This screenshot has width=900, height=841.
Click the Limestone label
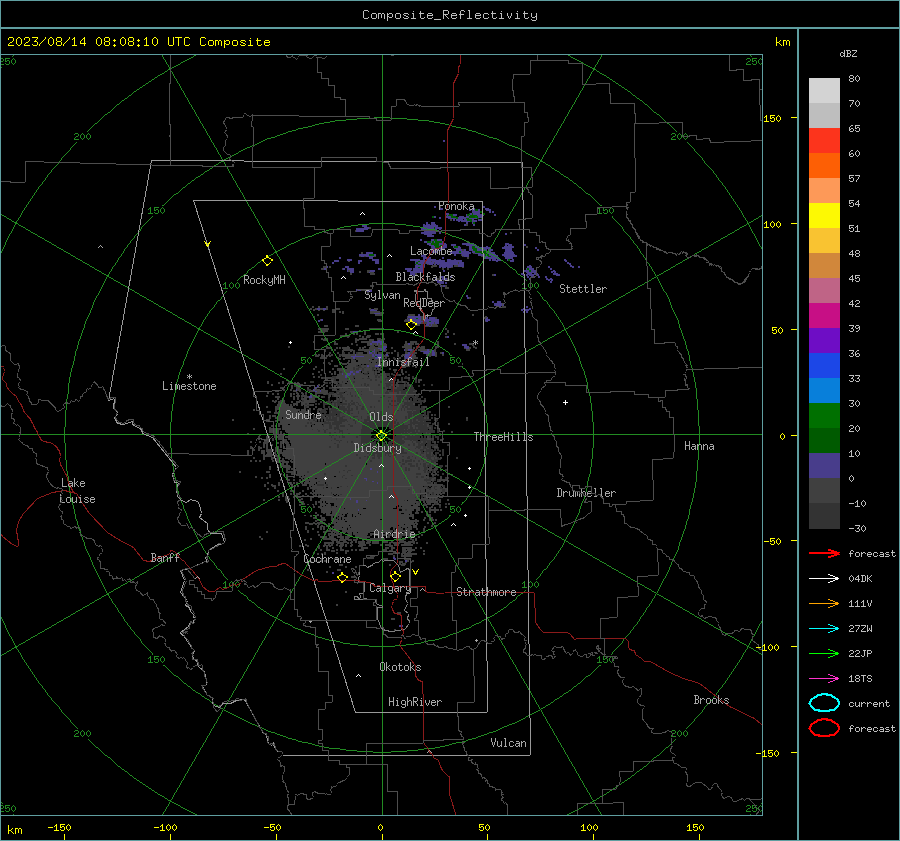pos(189,386)
